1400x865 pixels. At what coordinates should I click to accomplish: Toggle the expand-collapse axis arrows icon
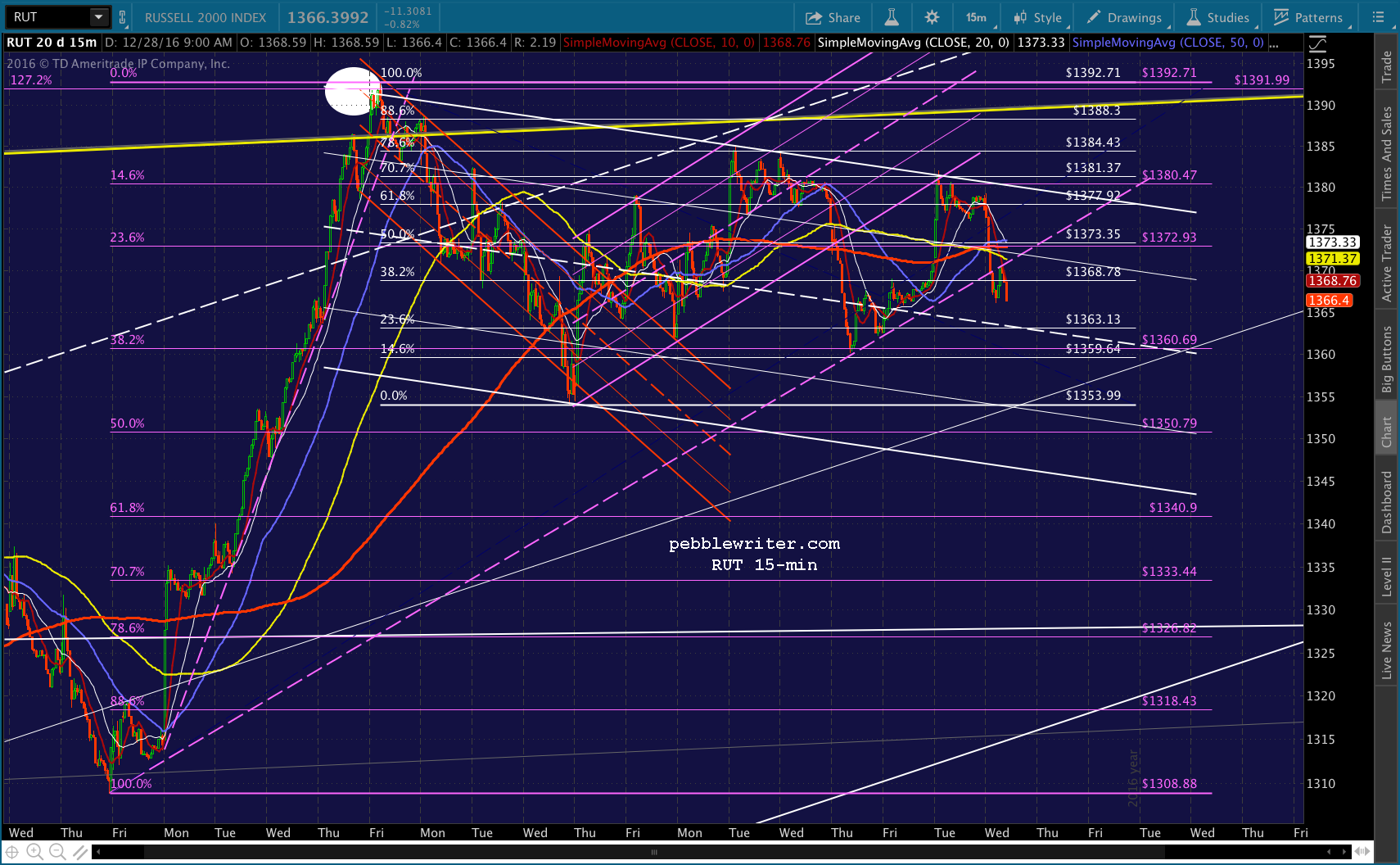click(x=1364, y=852)
